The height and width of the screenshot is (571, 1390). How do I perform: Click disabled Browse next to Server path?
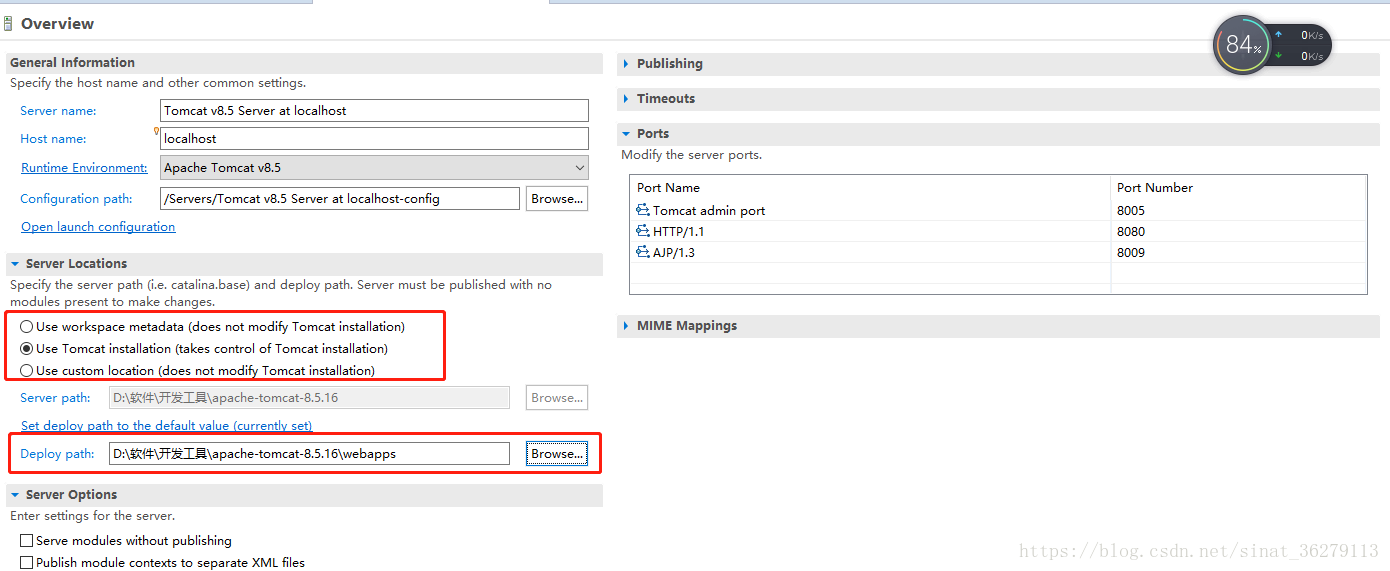557,397
